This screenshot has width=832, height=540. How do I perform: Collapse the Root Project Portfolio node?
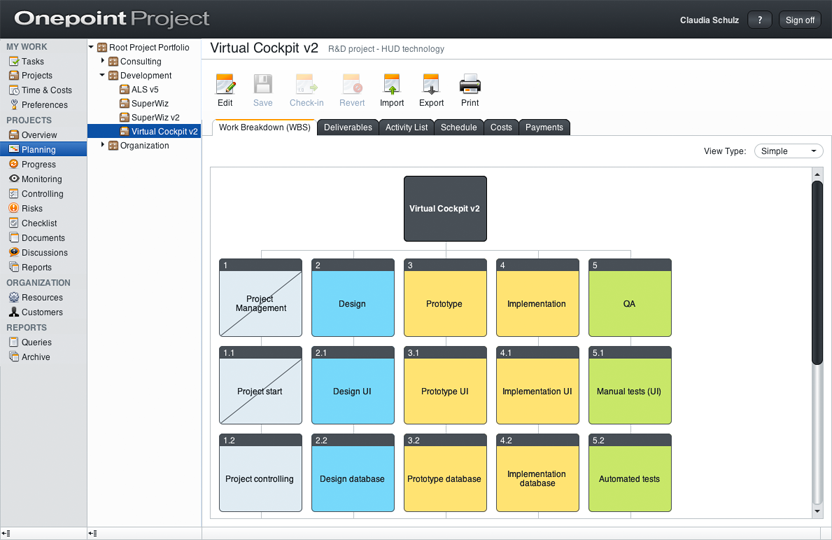tap(91, 47)
